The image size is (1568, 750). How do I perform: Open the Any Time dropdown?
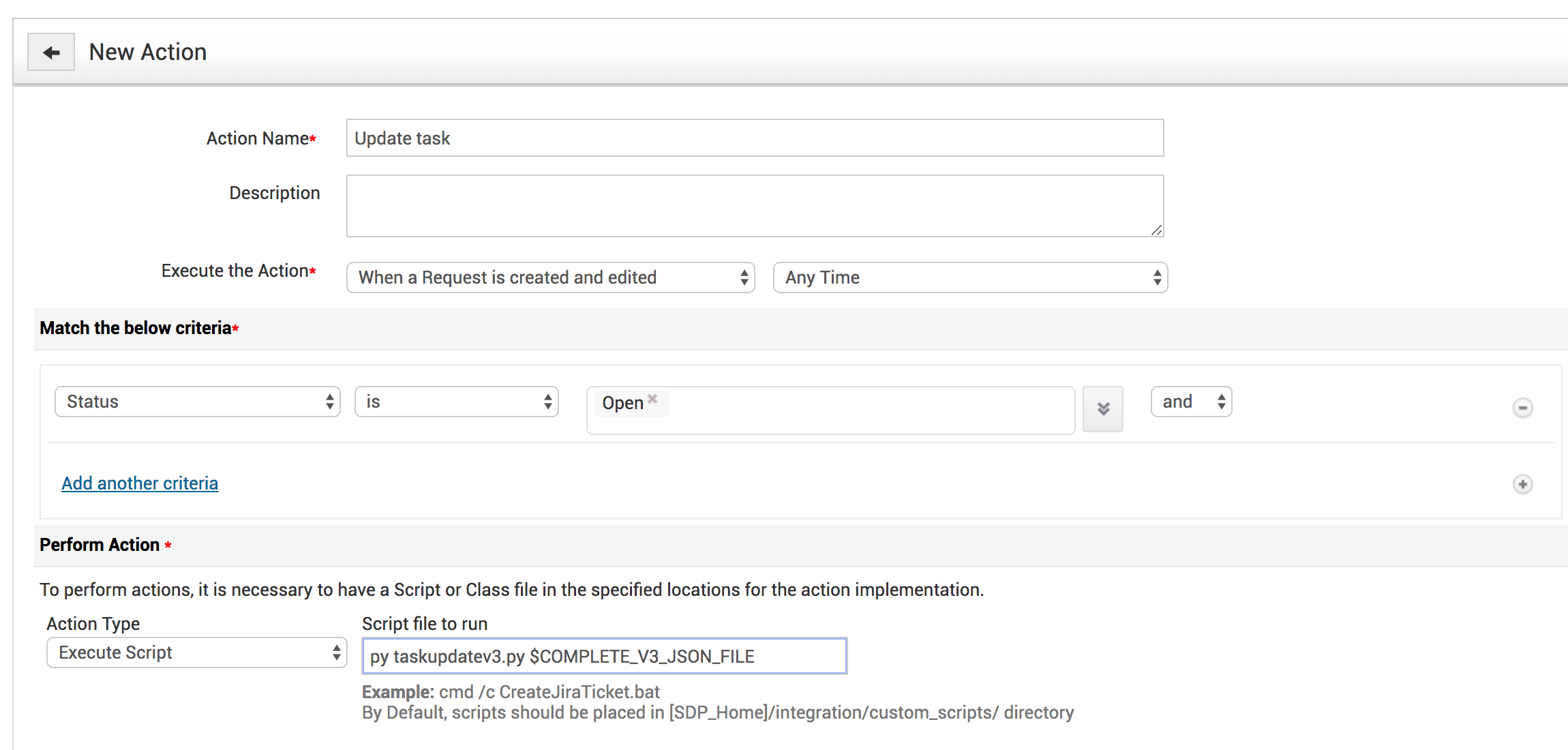(969, 277)
